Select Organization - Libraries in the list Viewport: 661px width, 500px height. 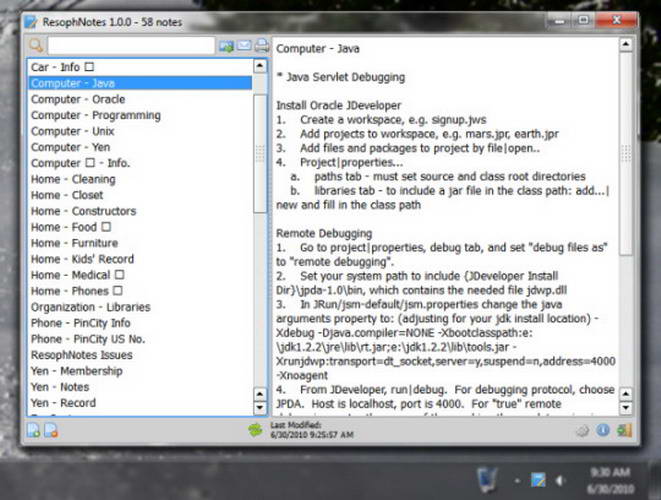coord(140,307)
